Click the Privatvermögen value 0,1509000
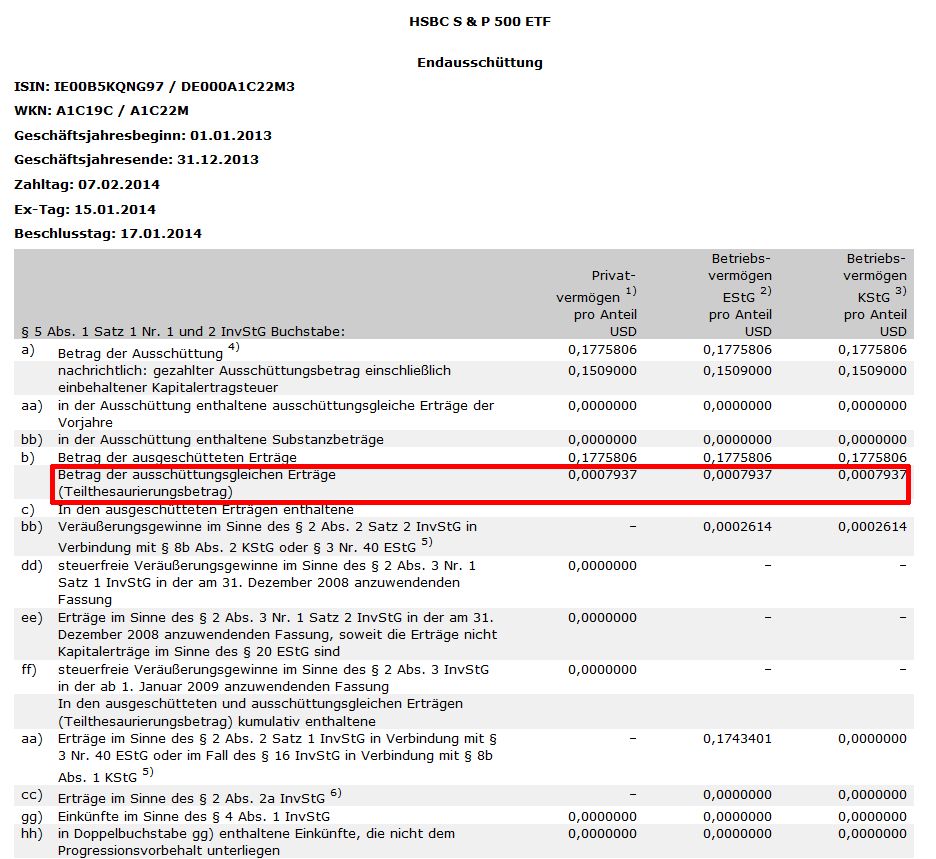The image size is (936, 859). pos(602,371)
